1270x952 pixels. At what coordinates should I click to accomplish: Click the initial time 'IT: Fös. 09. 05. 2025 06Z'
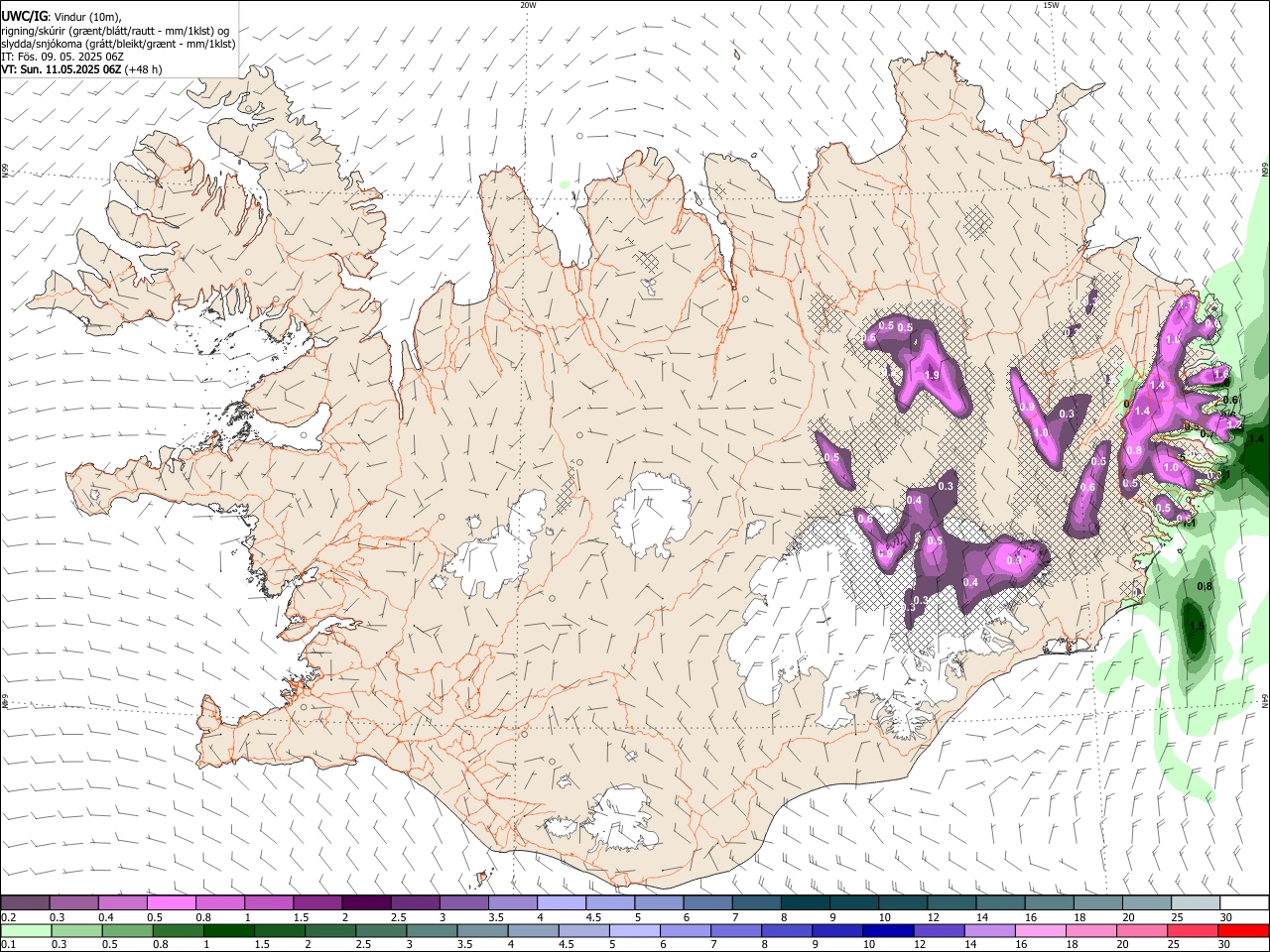tap(63, 57)
